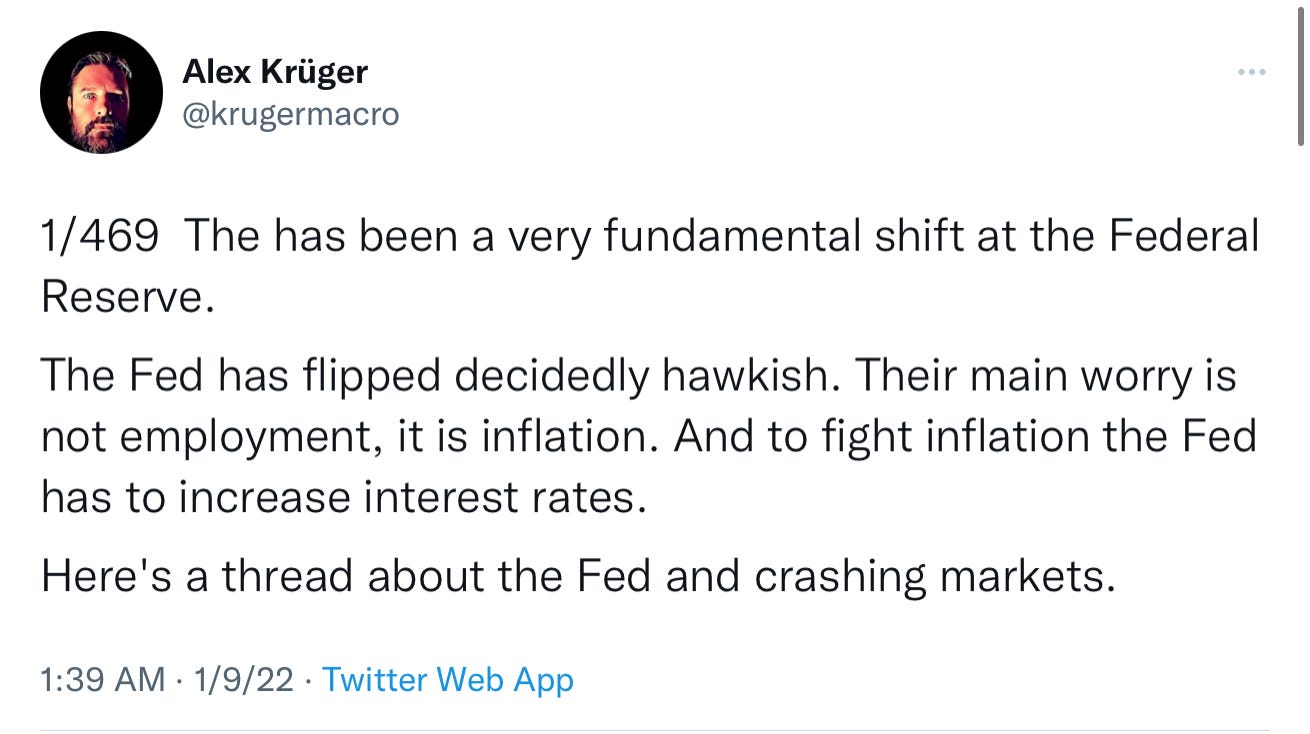Open the 1:39 AM timestamp link
Viewport: 1310px width, 734px height.
103,681
